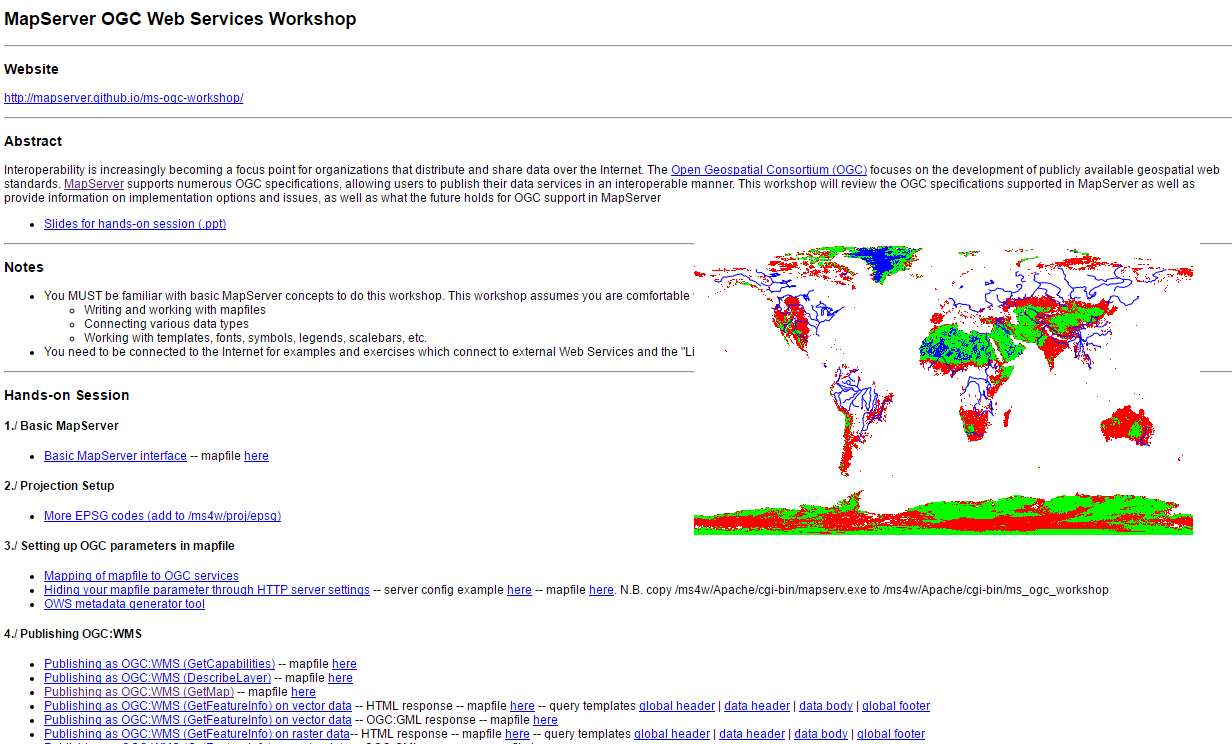Open the mapserver.github.io/ms-ogc-workshop website link
The height and width of the screenshot is (744, 1232).
pos(124,98)
